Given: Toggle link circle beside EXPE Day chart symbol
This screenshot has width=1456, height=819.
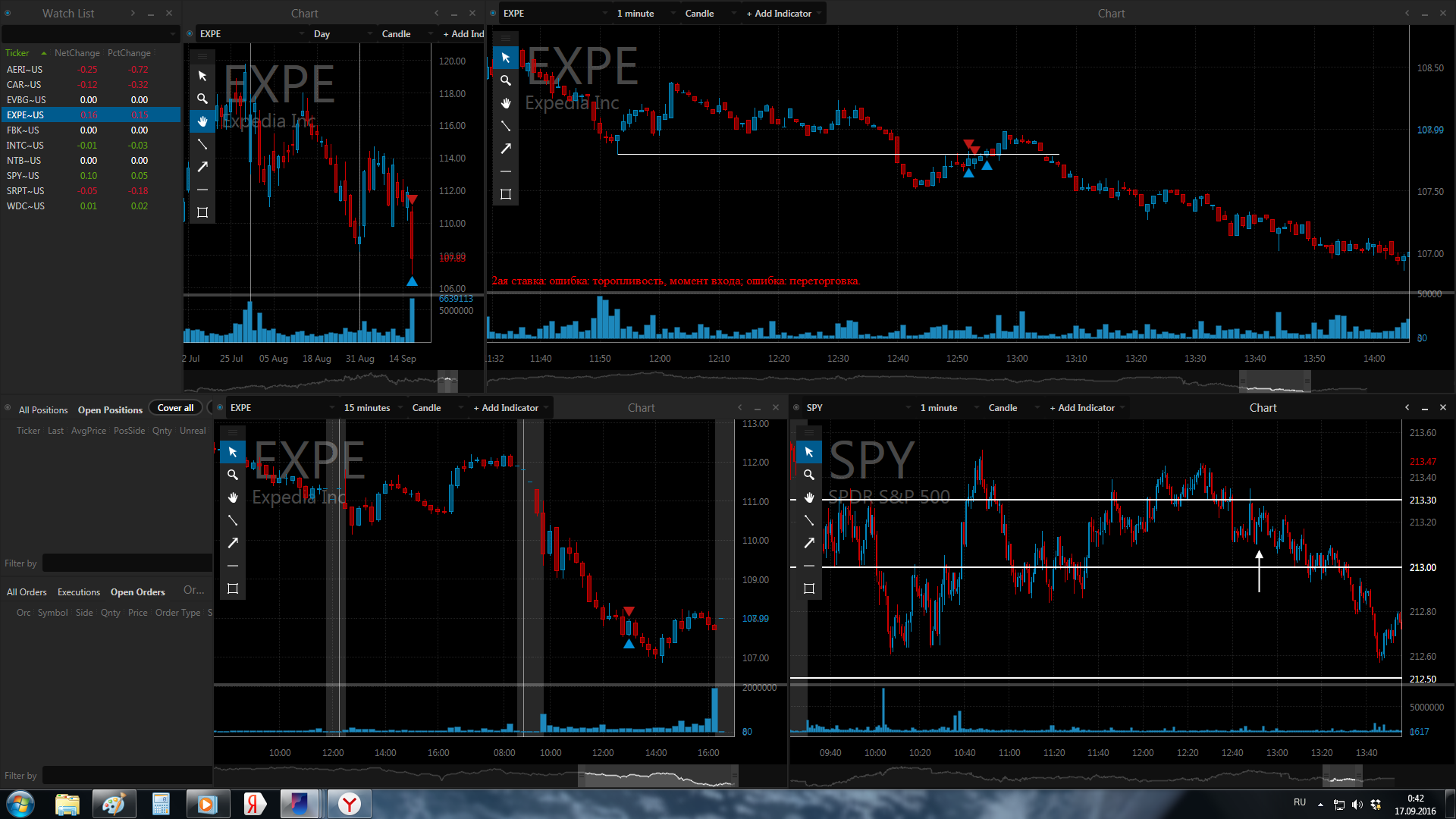Looking at the screenshot, I should 190,33.
